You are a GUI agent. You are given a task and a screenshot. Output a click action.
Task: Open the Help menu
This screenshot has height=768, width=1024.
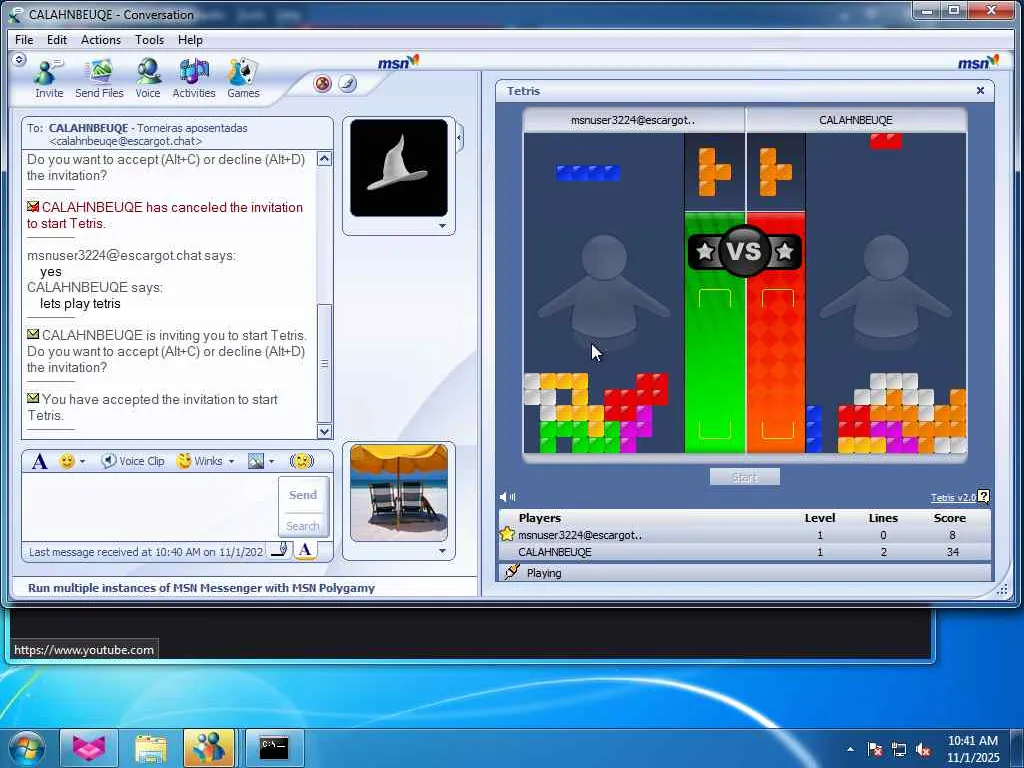coord(190,40)
